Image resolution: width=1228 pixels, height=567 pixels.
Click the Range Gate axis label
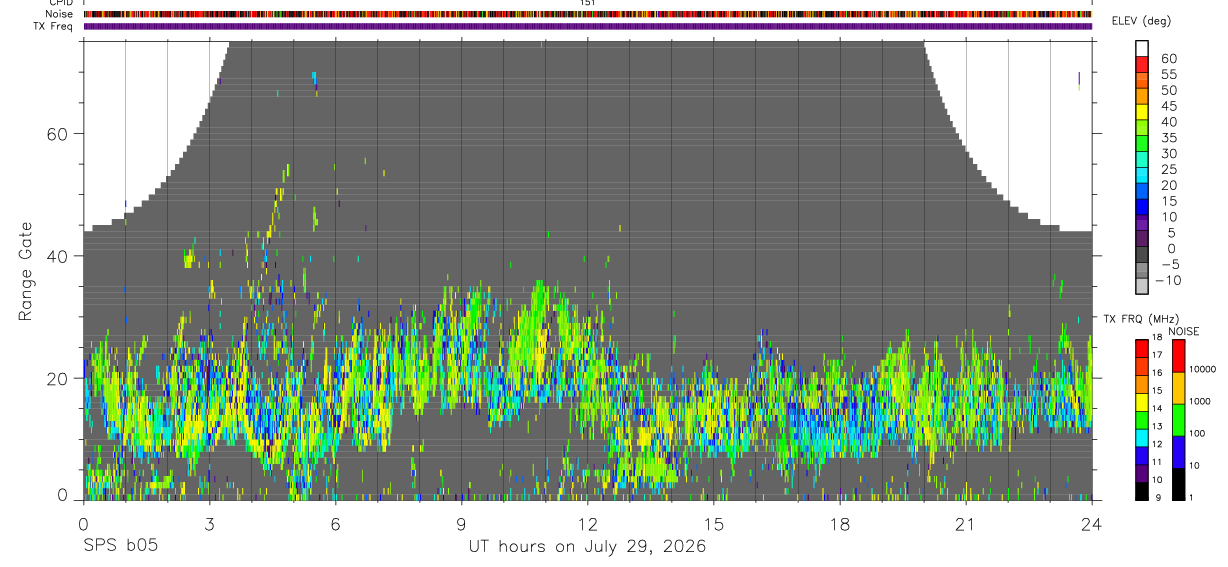(x=26, y=272)
